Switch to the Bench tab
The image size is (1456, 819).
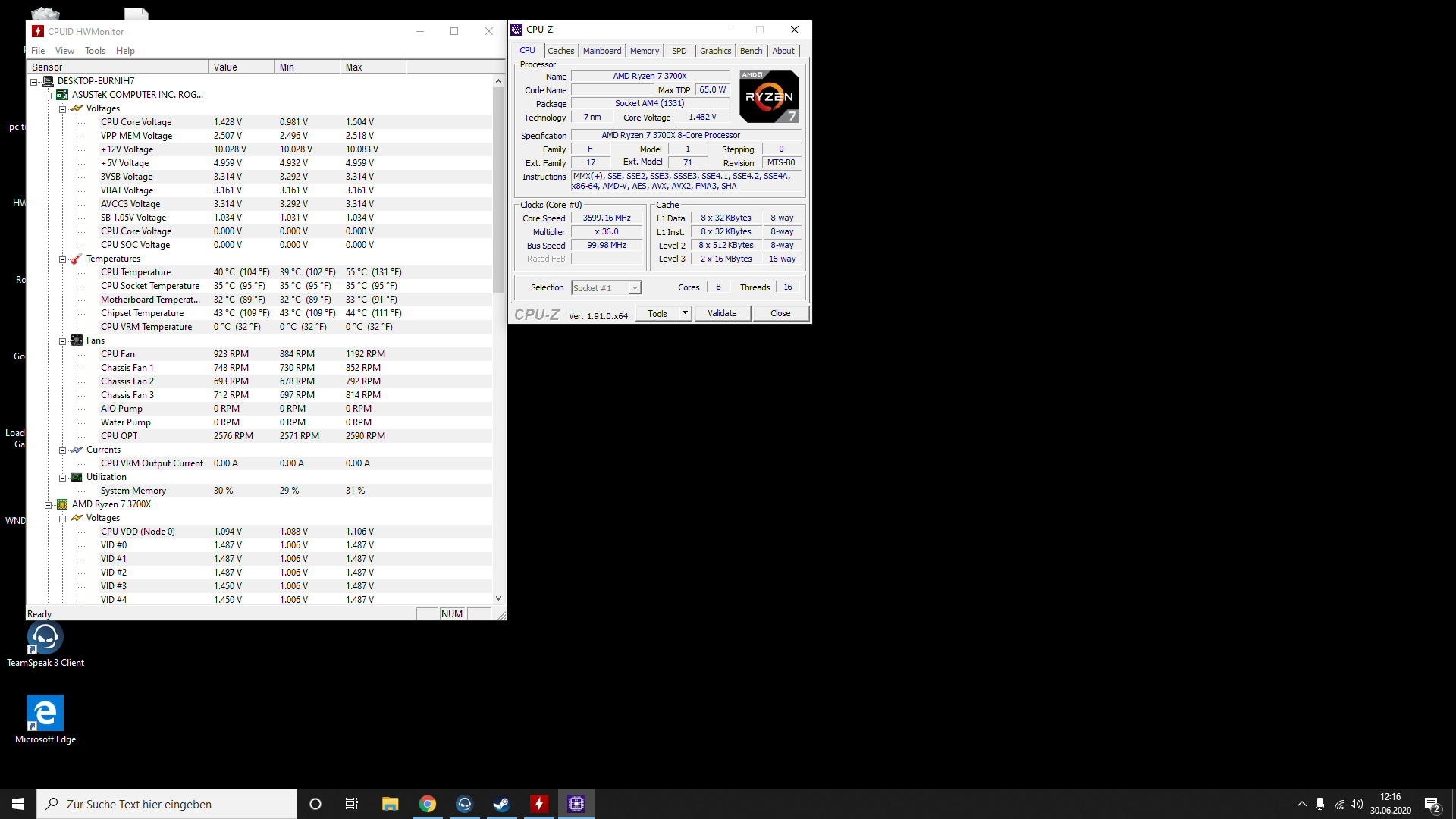point(751,51)
